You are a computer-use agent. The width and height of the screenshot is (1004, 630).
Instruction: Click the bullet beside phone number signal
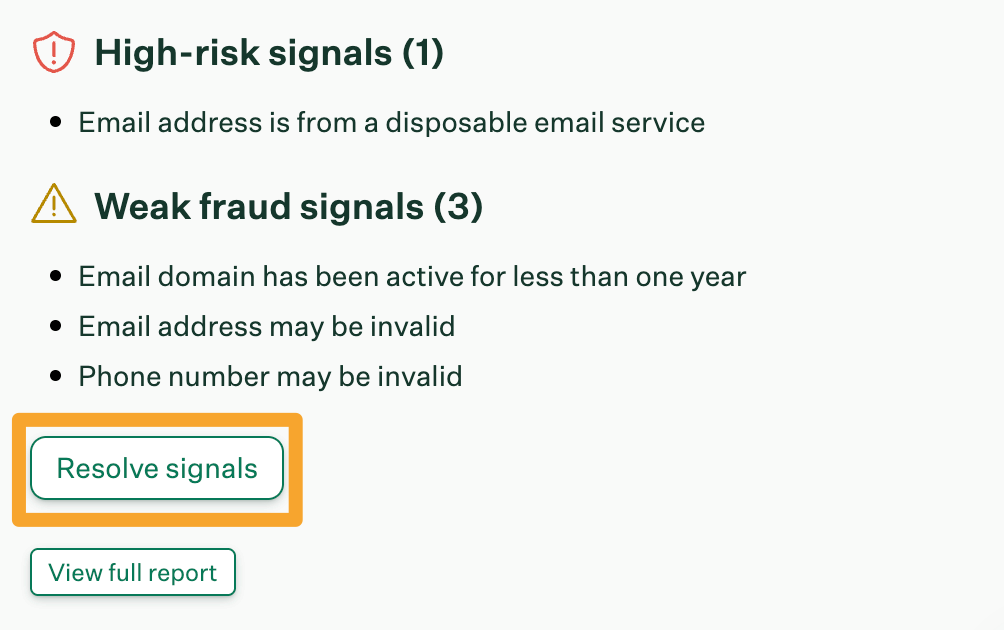(59, 376)
